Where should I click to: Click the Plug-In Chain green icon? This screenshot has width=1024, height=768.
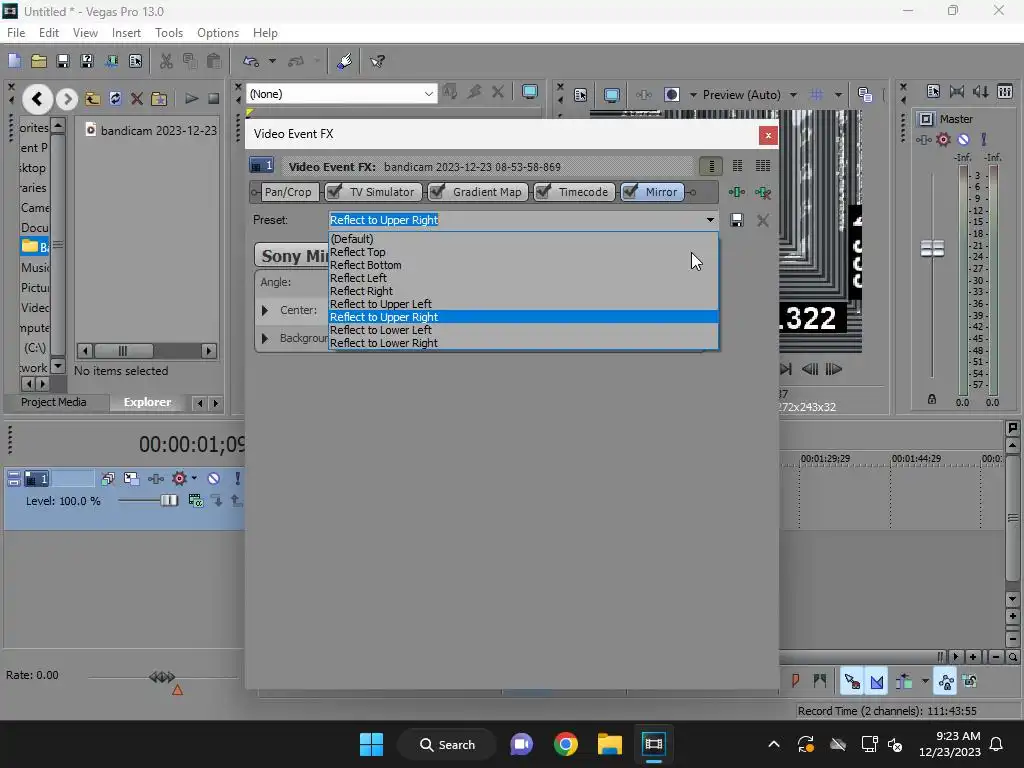[x=737, y=192]
